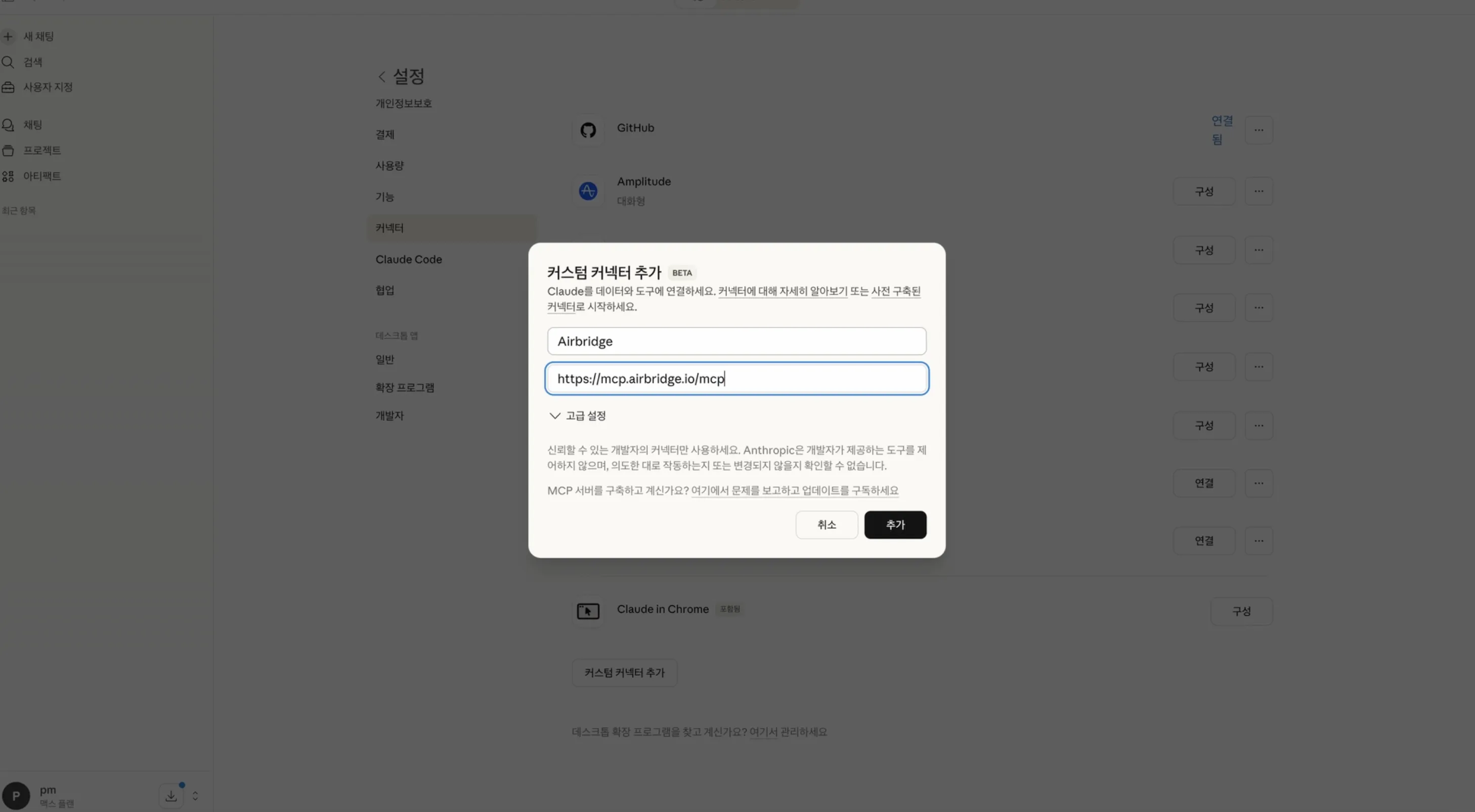Open the desktop General settings tab
Screen dimensions: 1475x812
point(385,360)
